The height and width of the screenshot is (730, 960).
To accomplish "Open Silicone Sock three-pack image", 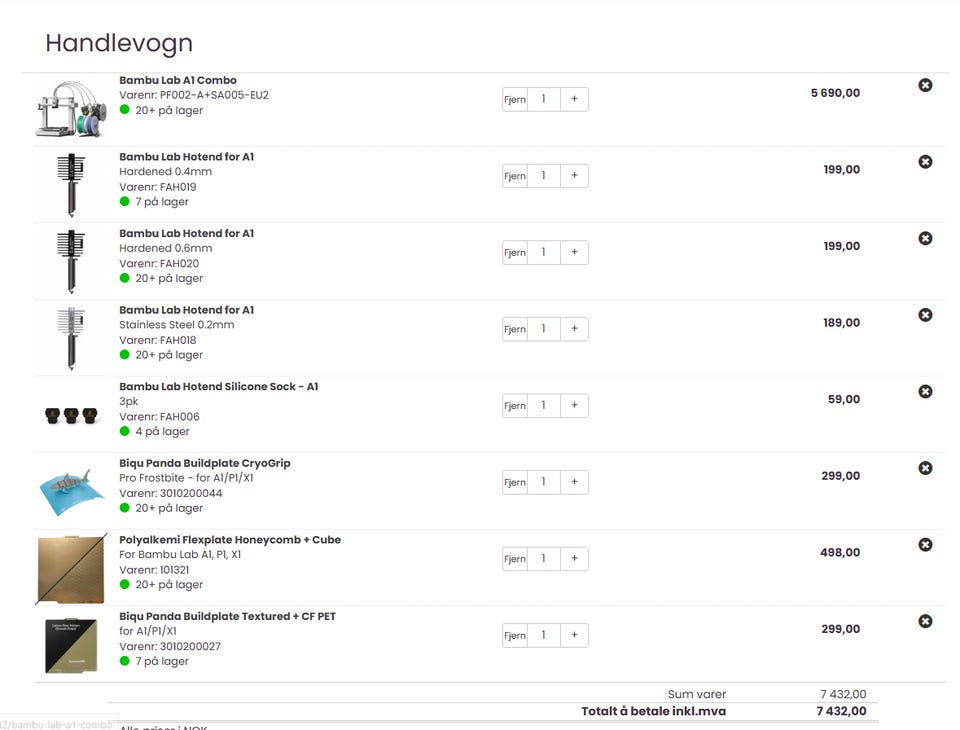I will pos(71,416).
